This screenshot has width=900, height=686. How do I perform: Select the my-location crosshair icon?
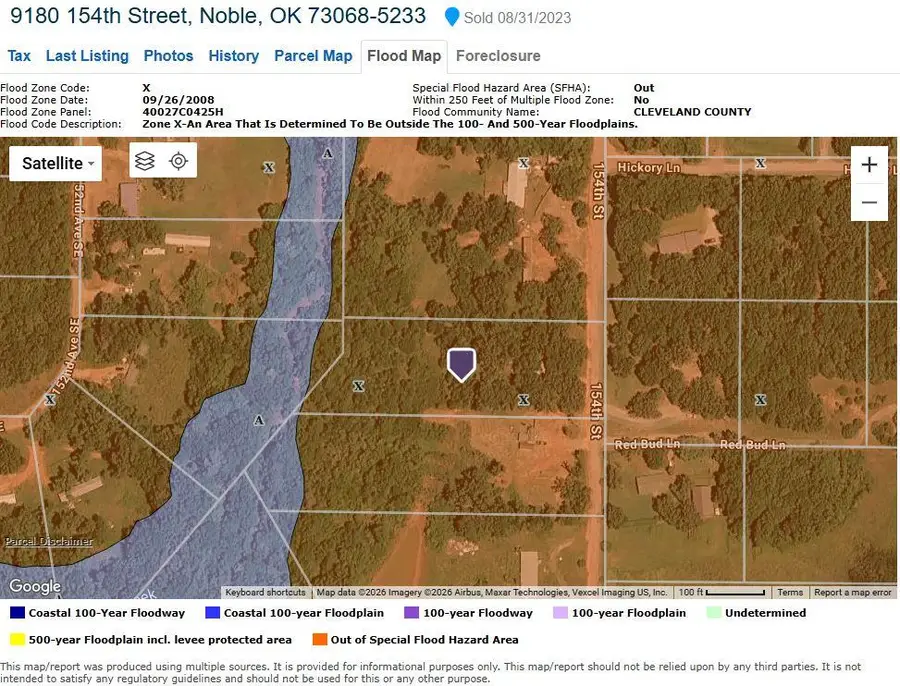click(x=180, y=159)
